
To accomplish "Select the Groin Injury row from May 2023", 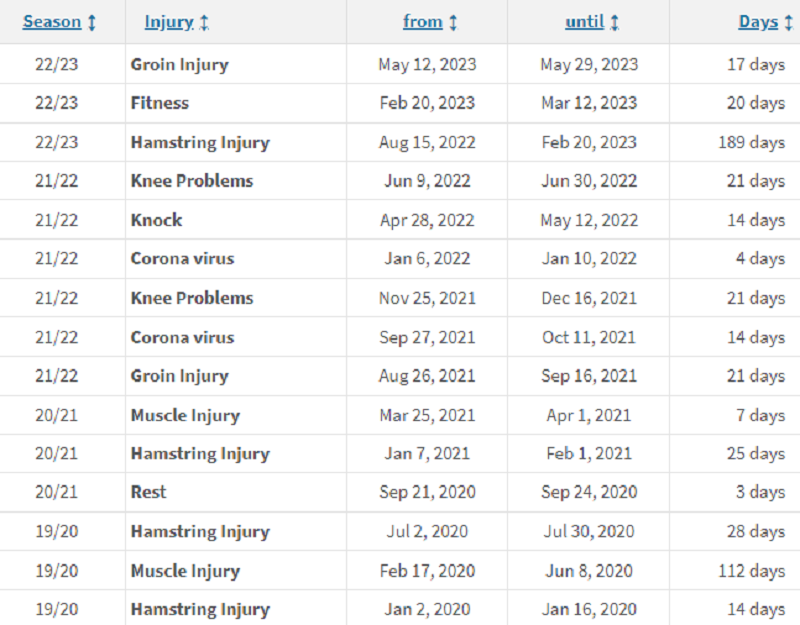I will (x=400, y=64).
